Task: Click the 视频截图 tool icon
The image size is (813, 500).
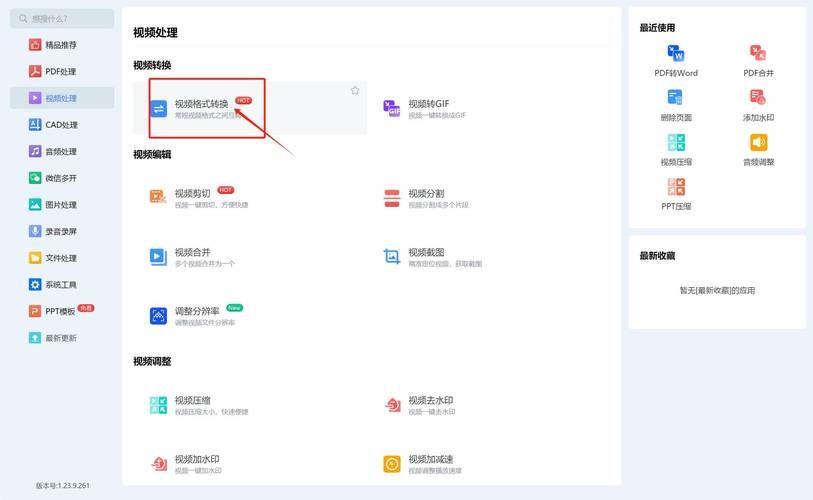Action: click(392, 257)
